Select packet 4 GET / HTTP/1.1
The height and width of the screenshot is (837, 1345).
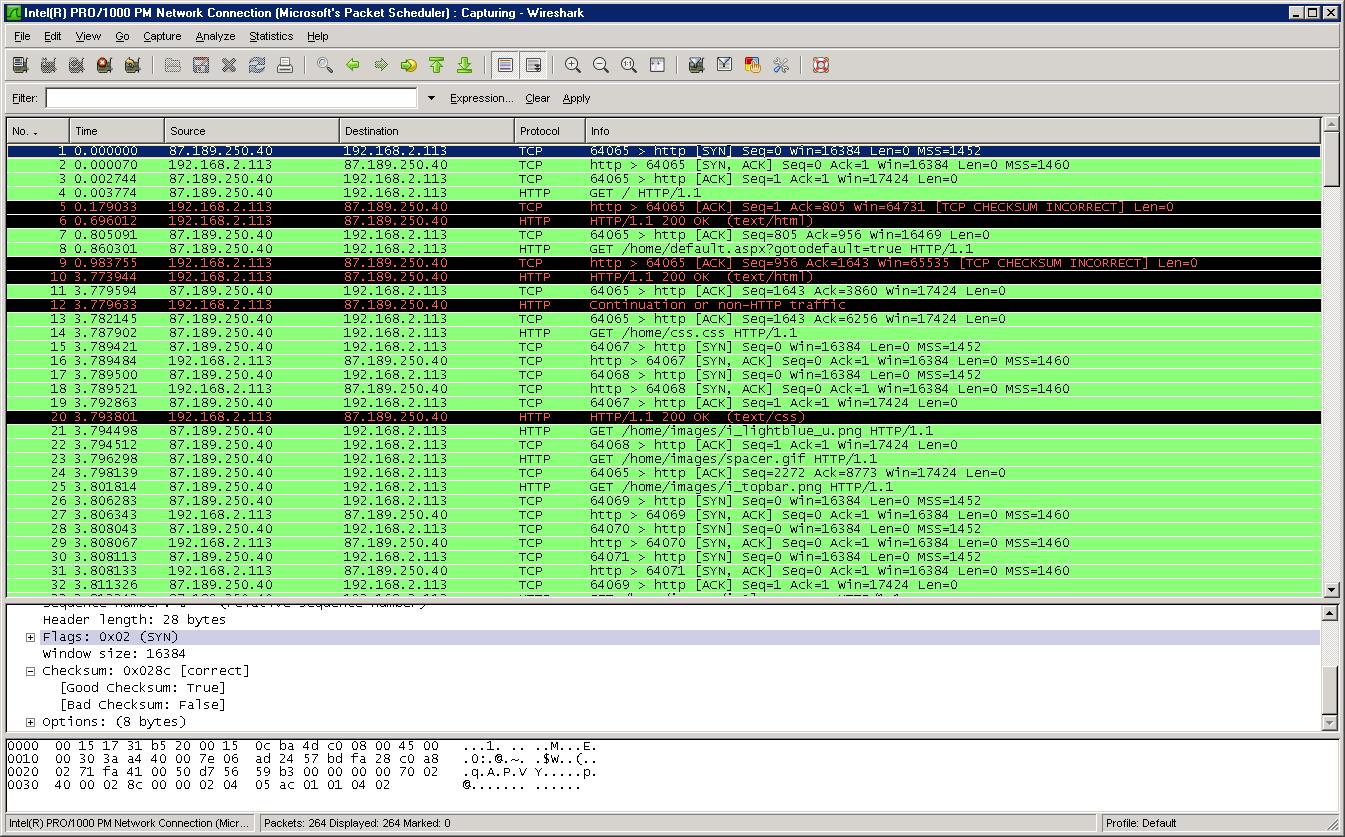click(664, 193)
